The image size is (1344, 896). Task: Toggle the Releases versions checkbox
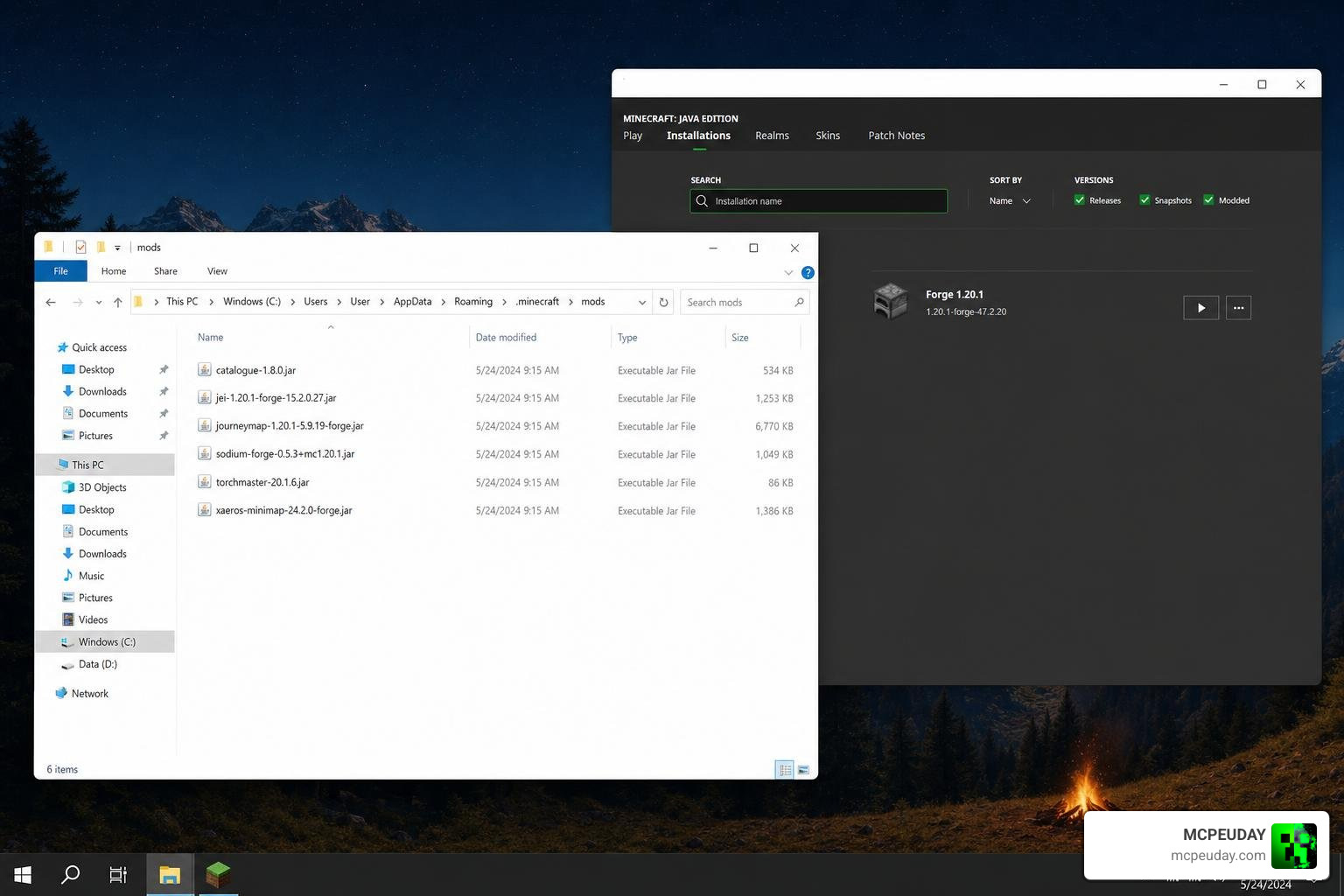tap(1080, 200)
